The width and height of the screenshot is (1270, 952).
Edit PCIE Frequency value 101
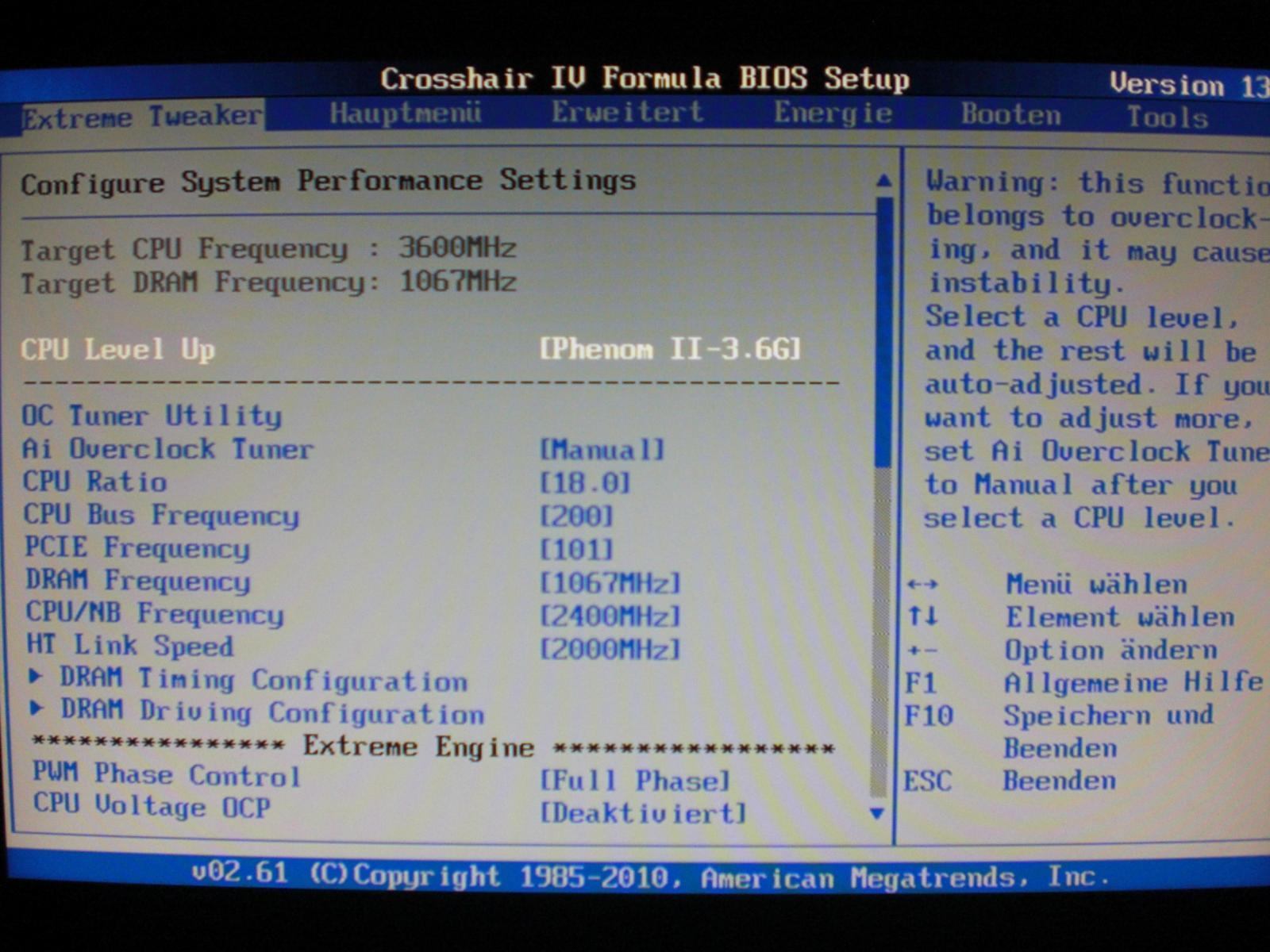(576, 550)
